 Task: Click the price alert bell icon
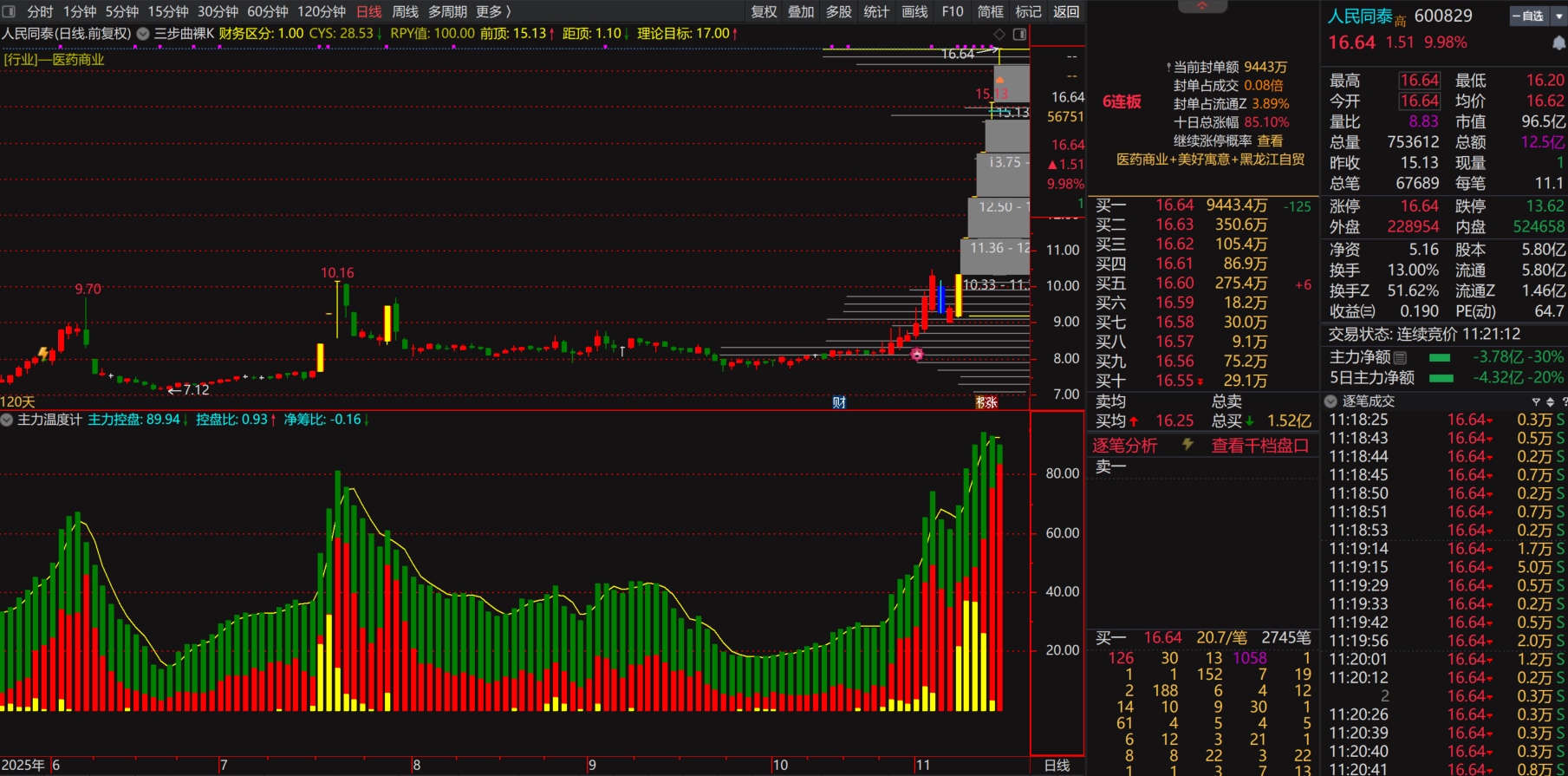point(1558,42)
